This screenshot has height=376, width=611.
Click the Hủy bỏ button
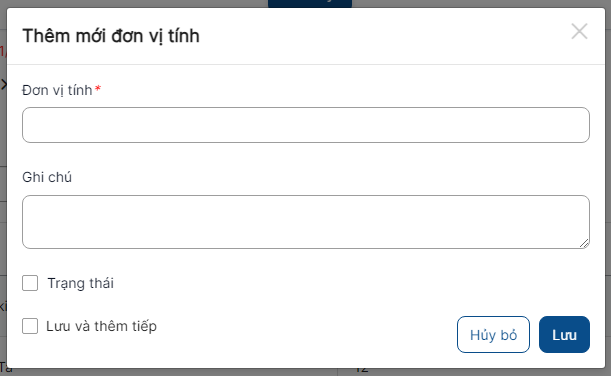pos(493,335)
